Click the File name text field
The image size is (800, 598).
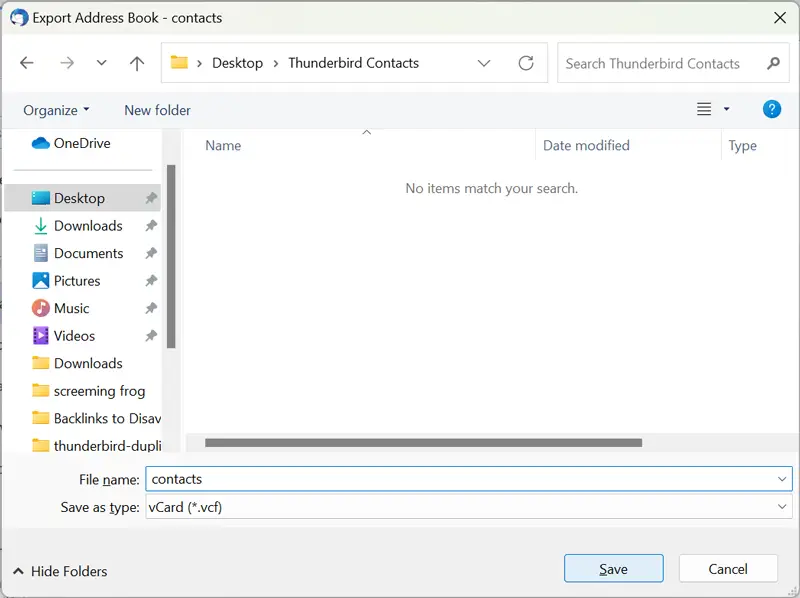pos(460,480)
